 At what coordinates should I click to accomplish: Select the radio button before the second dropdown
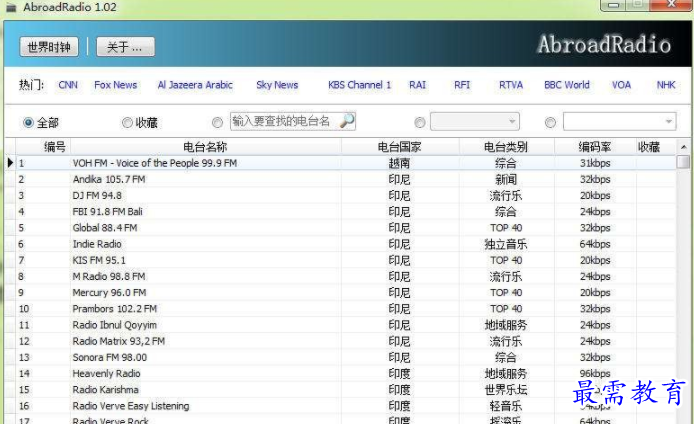pos(551,122)
